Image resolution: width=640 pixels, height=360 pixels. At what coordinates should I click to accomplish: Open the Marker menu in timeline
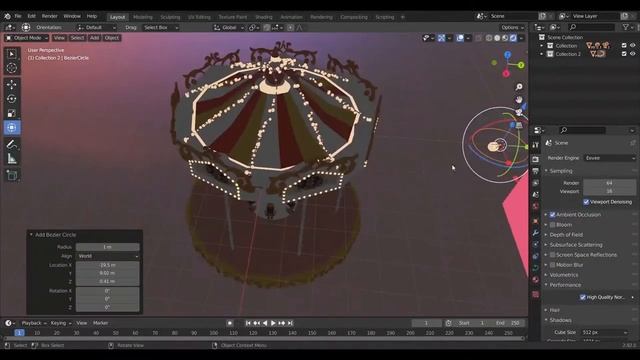pyautogui.click(x=100, y=323)
